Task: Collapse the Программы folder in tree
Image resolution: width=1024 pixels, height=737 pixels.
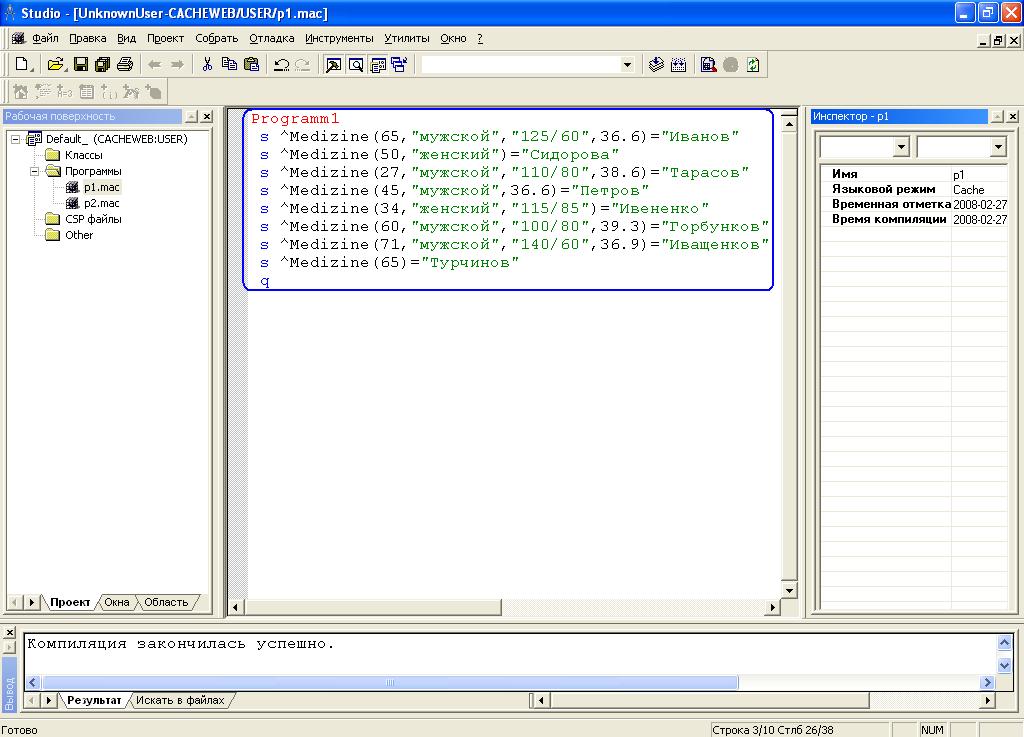Action: click(x=35, y=171)
